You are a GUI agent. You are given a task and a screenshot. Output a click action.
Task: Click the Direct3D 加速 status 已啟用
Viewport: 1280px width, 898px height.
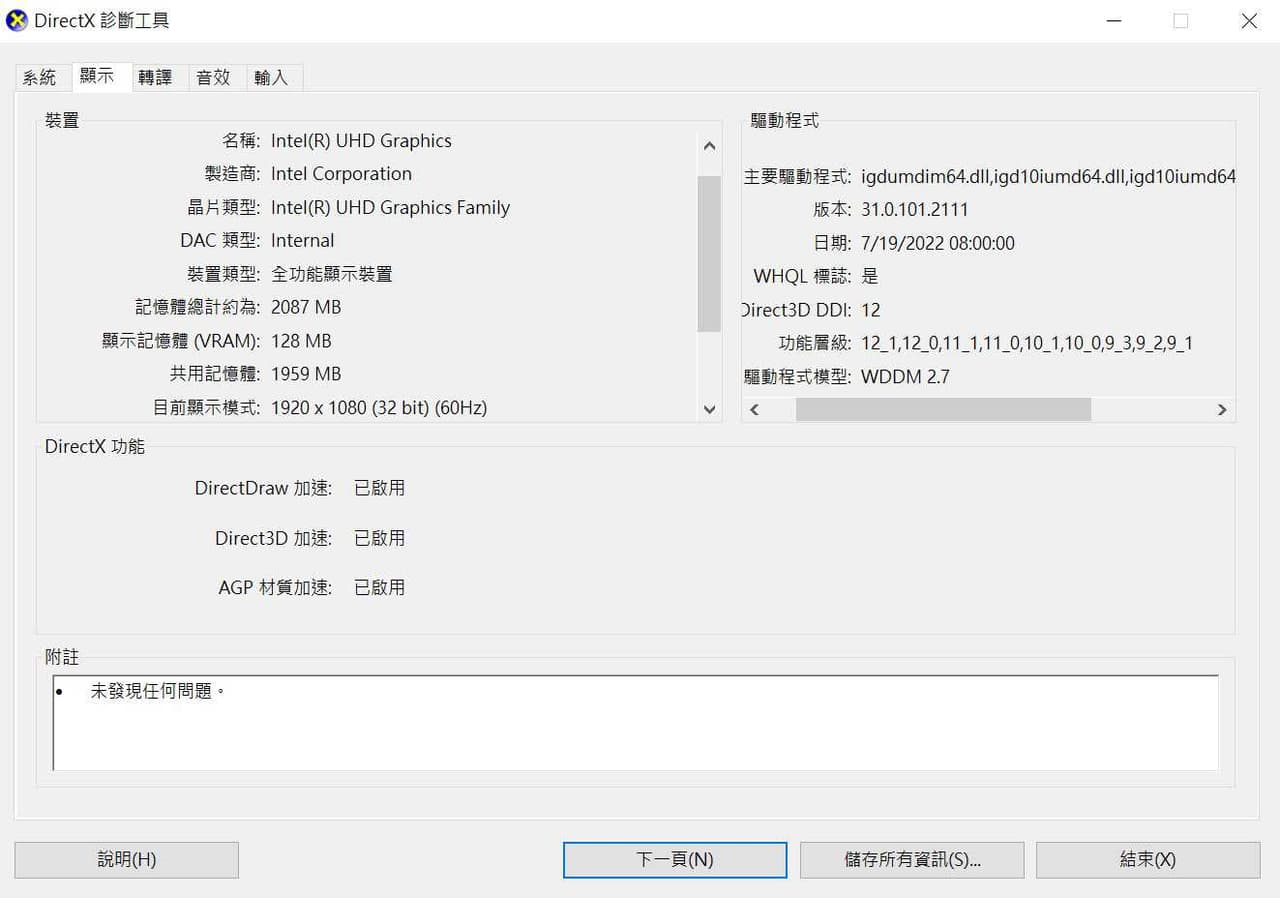coord(379,538)
